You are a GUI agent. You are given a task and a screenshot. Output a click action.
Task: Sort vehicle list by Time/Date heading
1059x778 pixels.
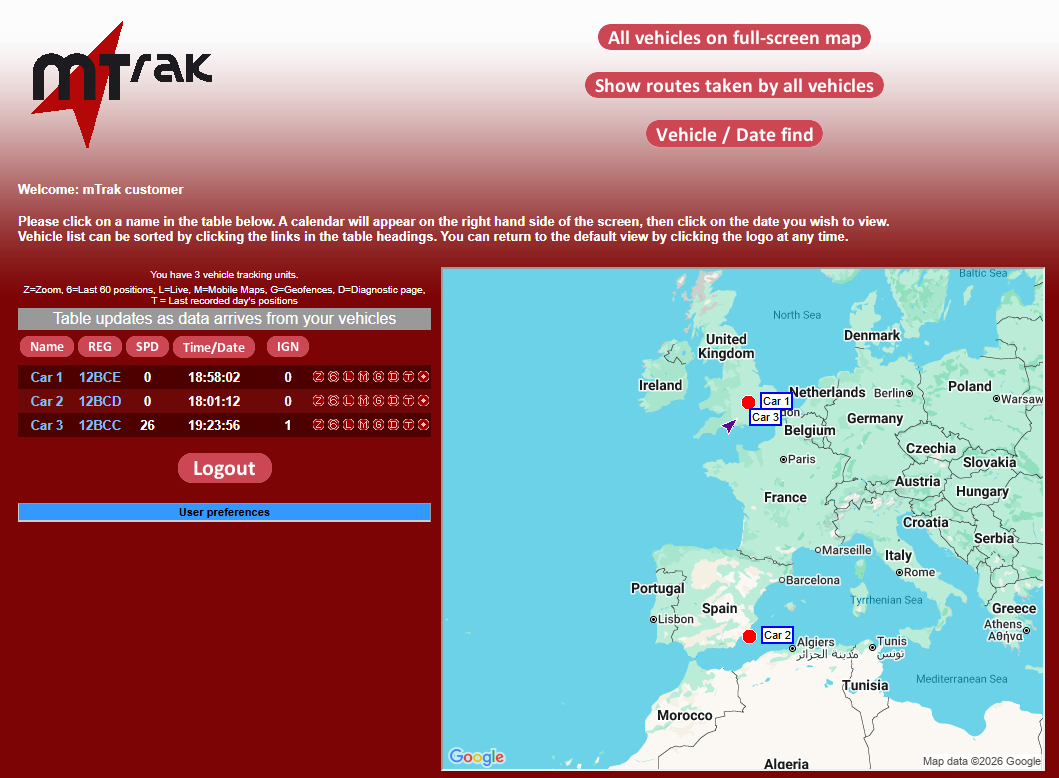click(213, 347)
